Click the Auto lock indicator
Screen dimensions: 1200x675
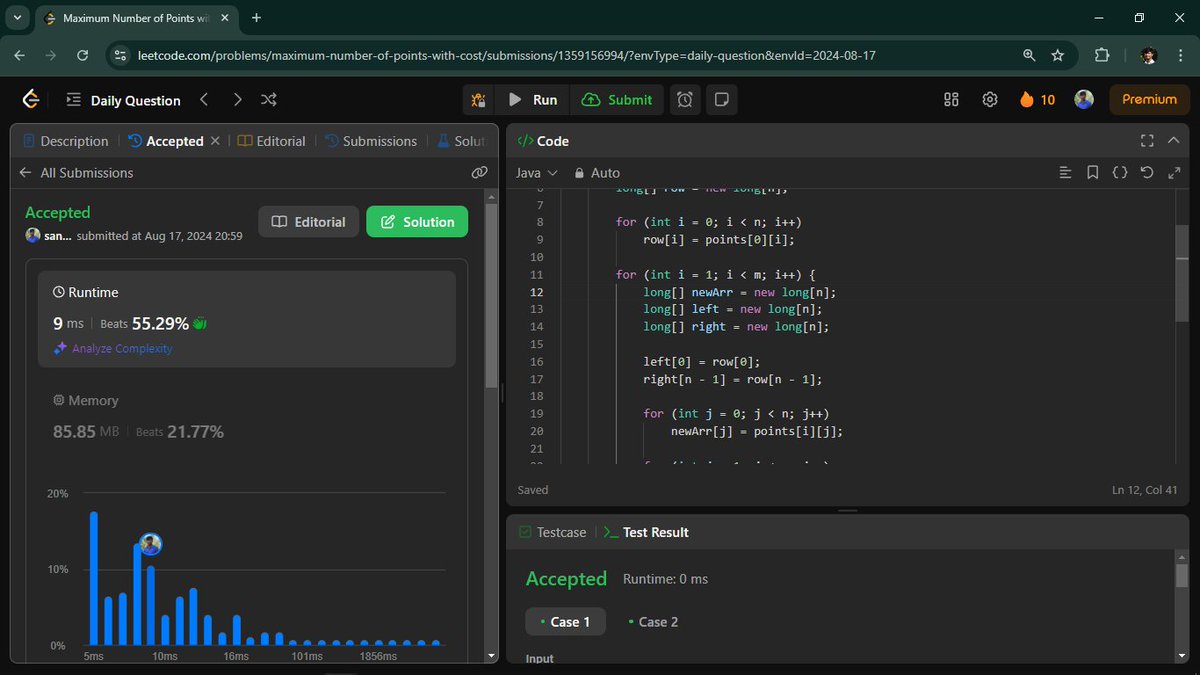point(597,173)
